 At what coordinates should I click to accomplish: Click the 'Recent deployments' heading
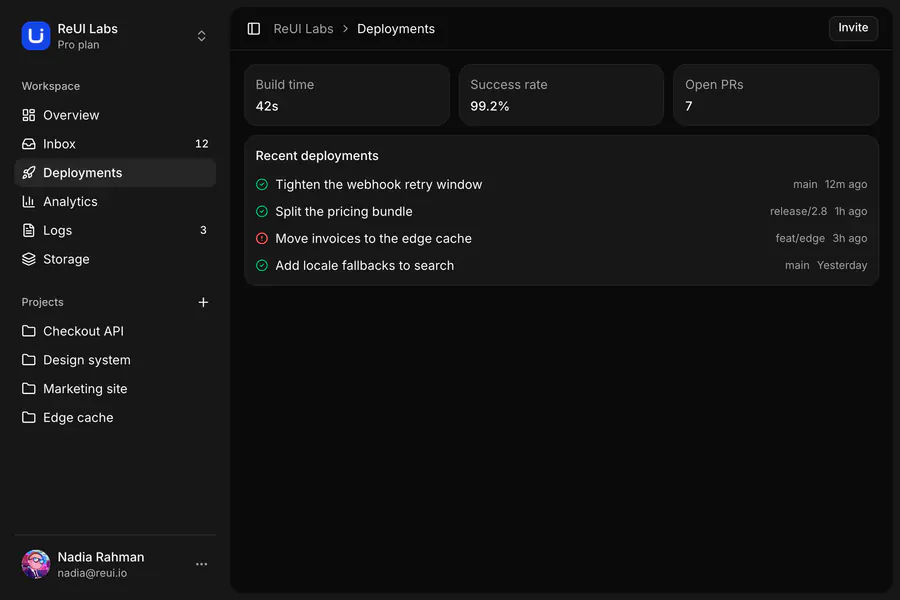click(317, 156)
